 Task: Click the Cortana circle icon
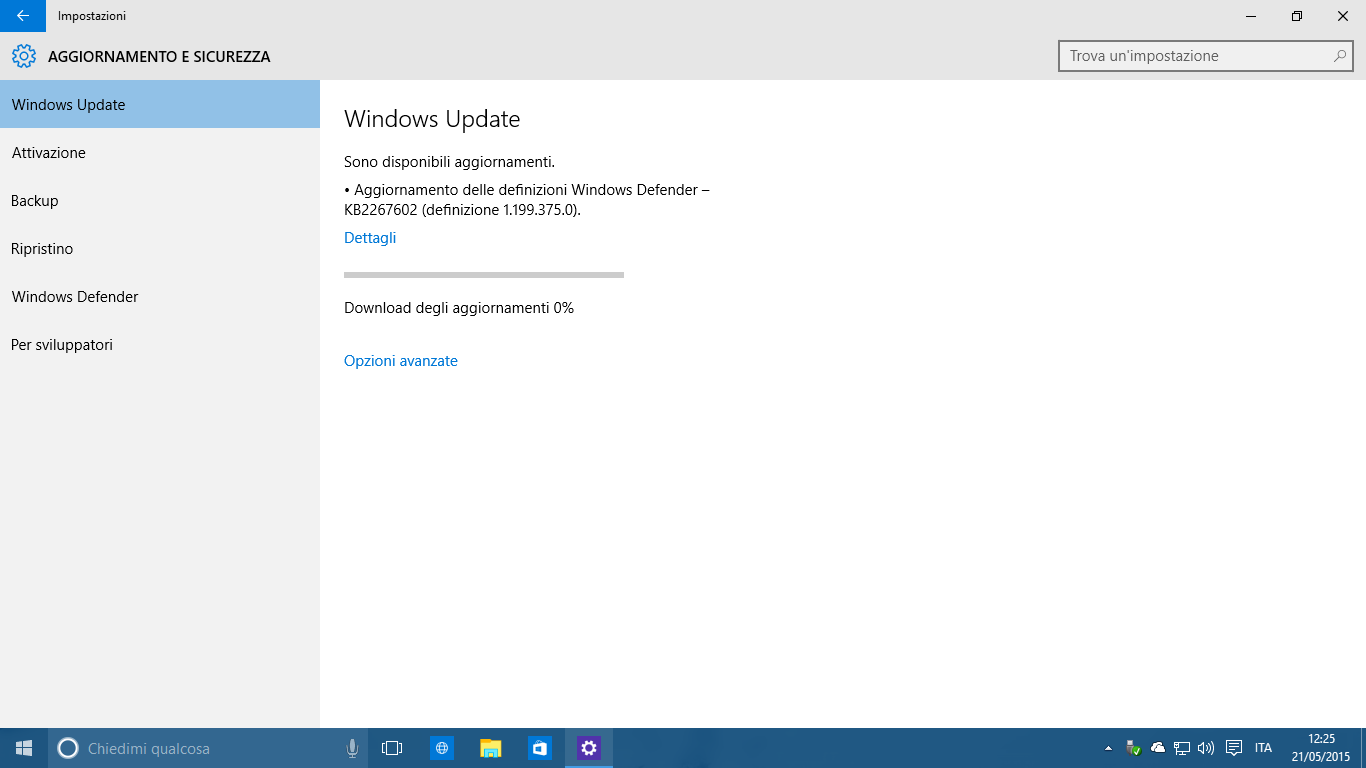coord(68,748)
